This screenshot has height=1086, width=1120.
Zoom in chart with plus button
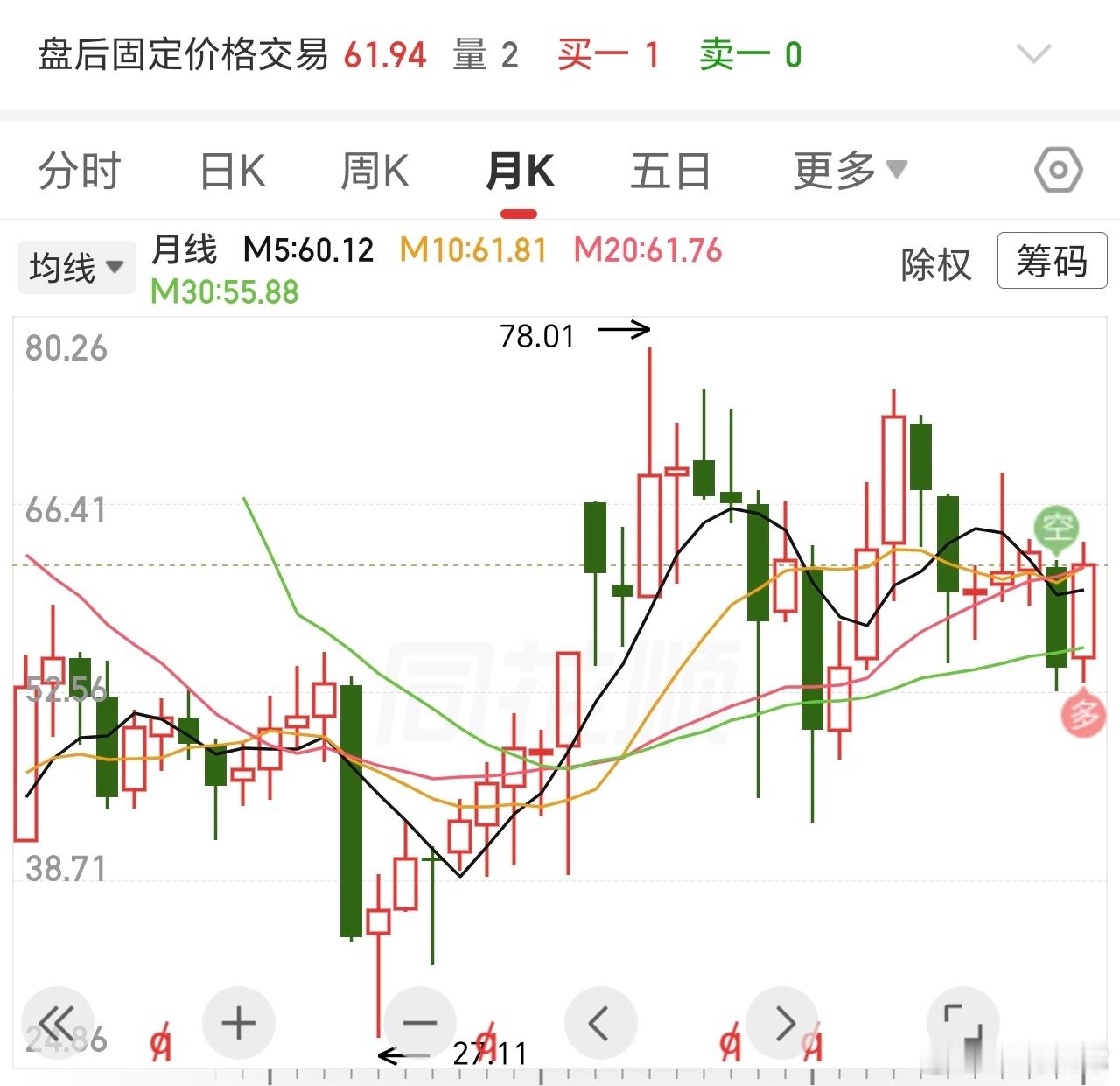(239, 1022)
